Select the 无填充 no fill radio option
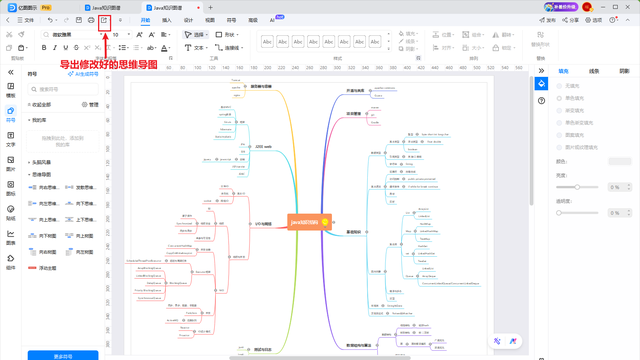 tap(559, 86)
